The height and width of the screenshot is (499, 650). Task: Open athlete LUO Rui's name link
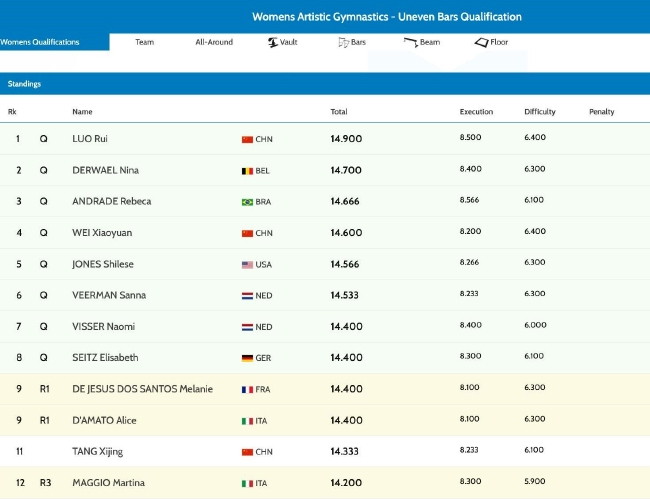coord(90,139)
